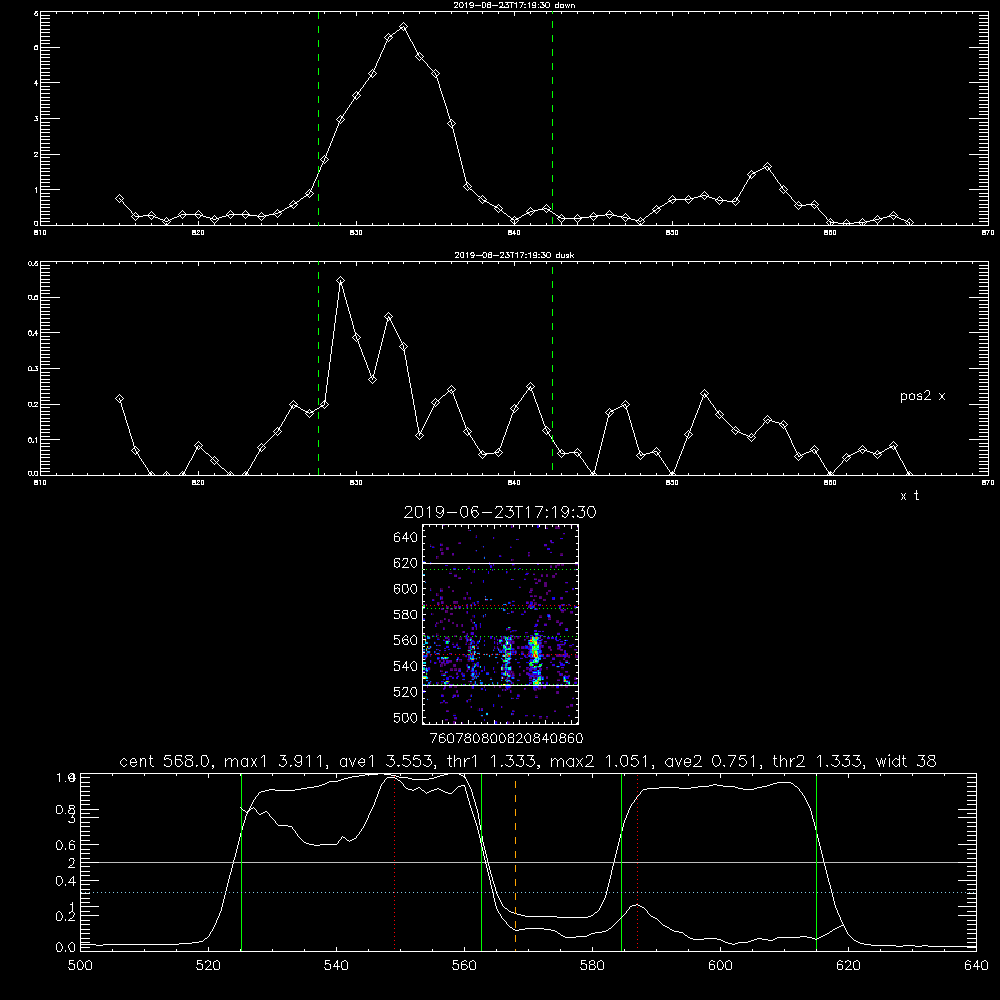Click the 500 label on bottom plot x-axis
Image resolution: width=1000 pixels, height=1000 pixels.
click(80, 966)
